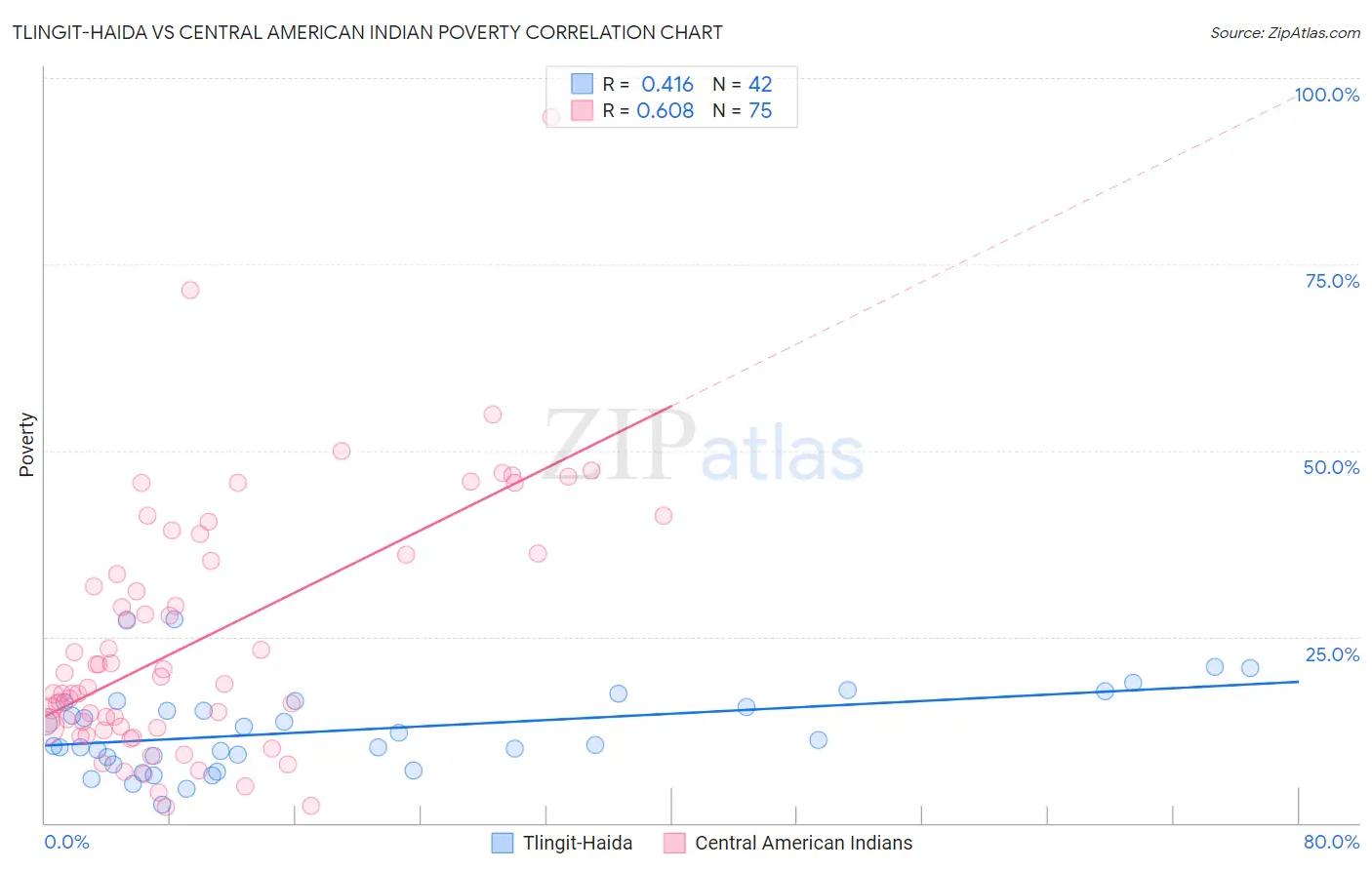Click the pink swatch beside R = 0.608
Image resolution: width=1372 pixels, height=870 pixels.
(x=582, y=110)
